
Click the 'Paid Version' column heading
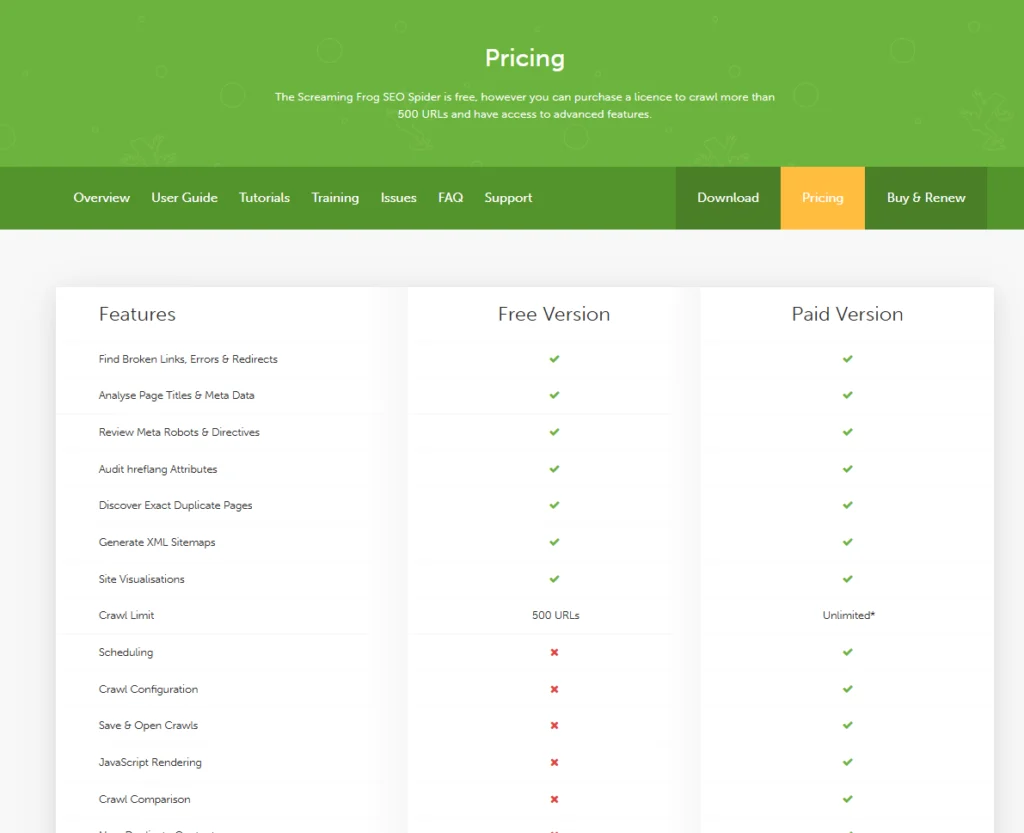click(847, 314)
